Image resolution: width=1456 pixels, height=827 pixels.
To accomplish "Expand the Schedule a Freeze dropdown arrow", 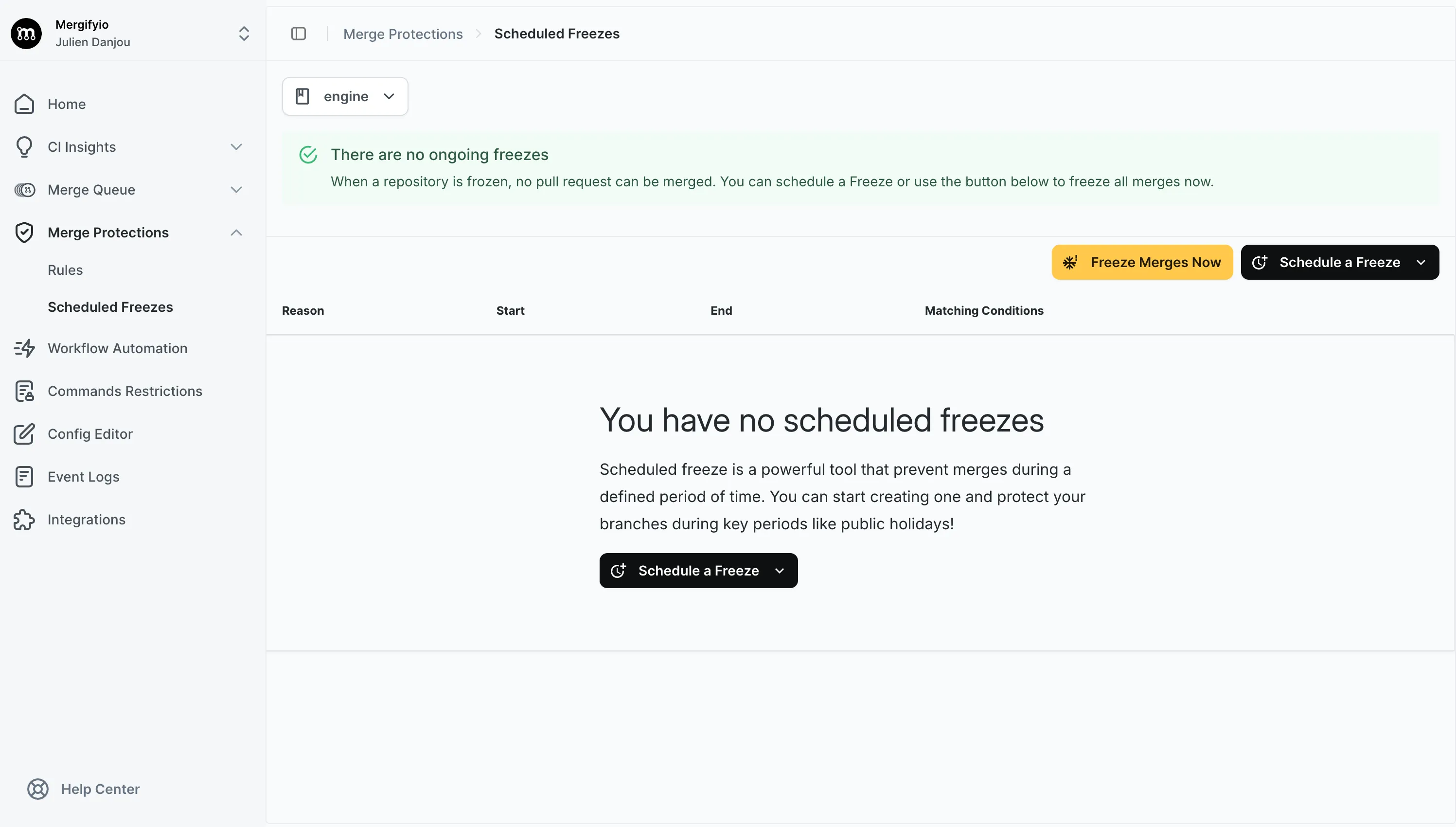I will point(1421,262).
